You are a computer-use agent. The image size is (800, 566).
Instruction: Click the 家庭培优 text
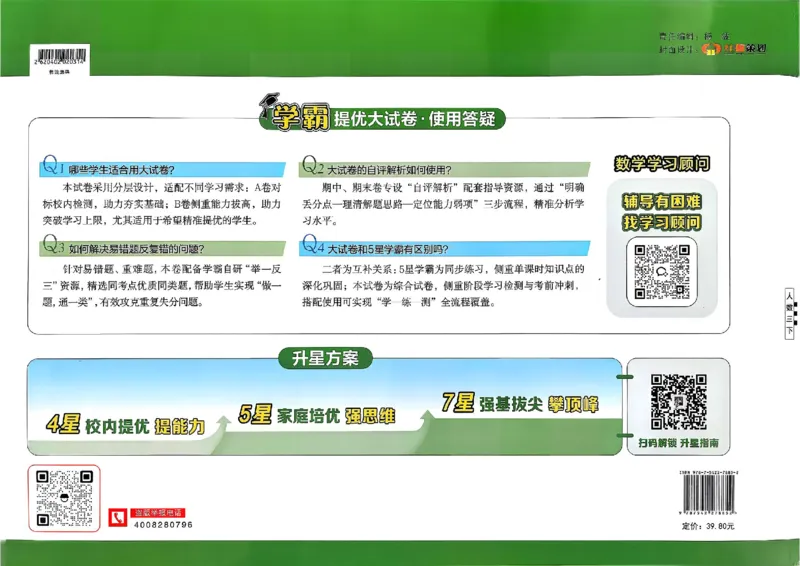click(309, 416)
